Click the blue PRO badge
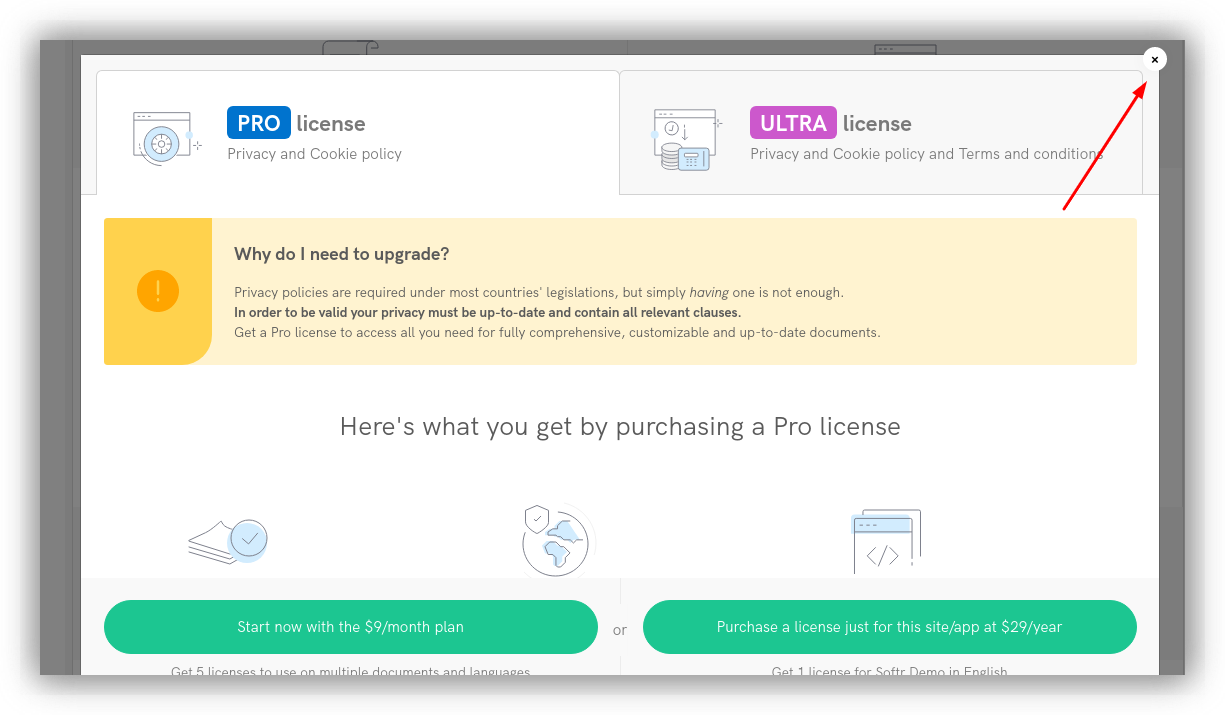Screen dimensions: 1225x715 [x=259, y=123]
